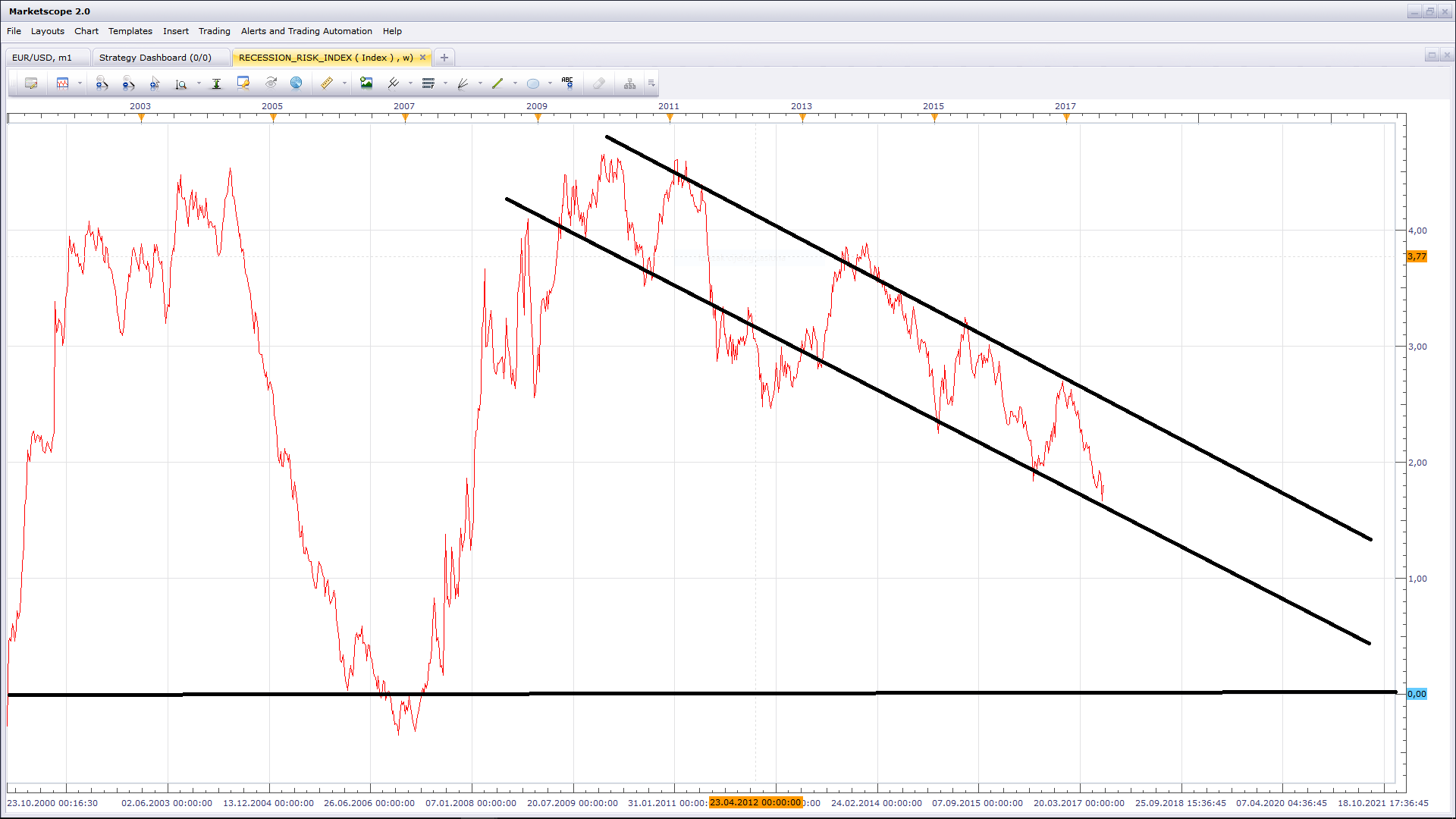The height and width of the screenshot is (819, 1456).
Task: Switch to the Strategy Dashboard (0/0) tab
Action: pyautogui.click(x=161, y=58)
